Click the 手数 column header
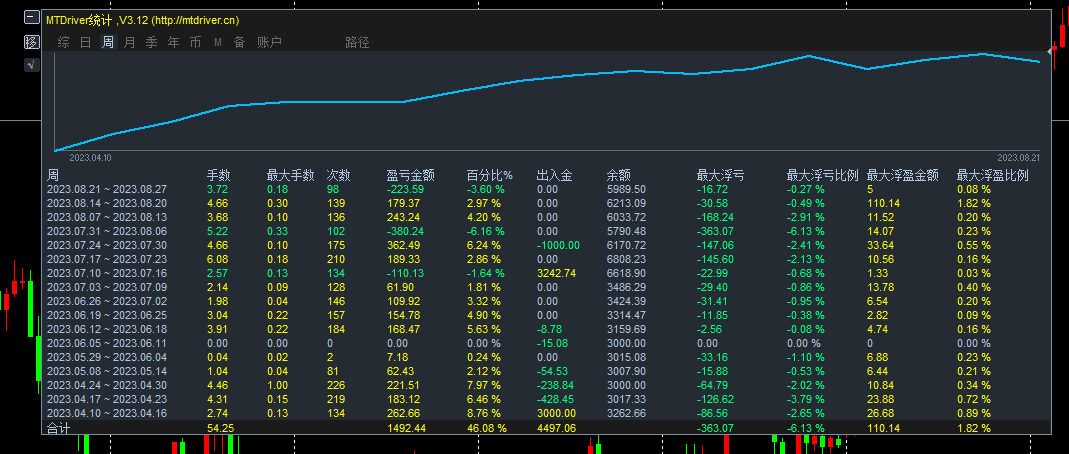Screen dimensions: 1069x454 [218, 175]
